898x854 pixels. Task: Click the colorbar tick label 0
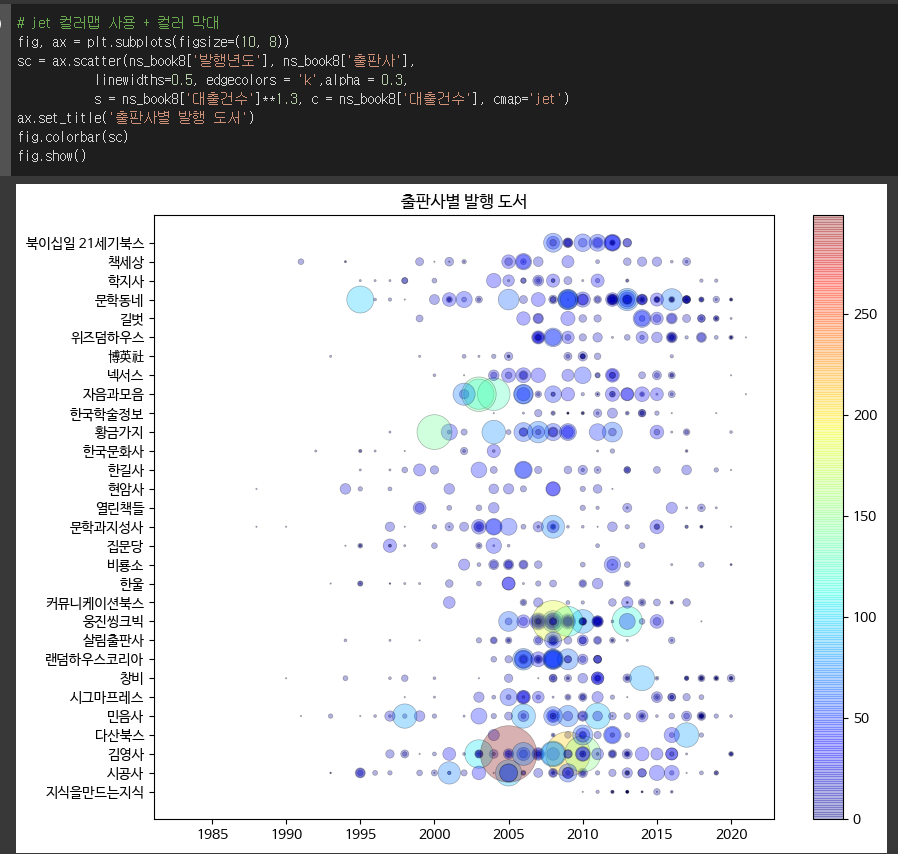[857, 818]
